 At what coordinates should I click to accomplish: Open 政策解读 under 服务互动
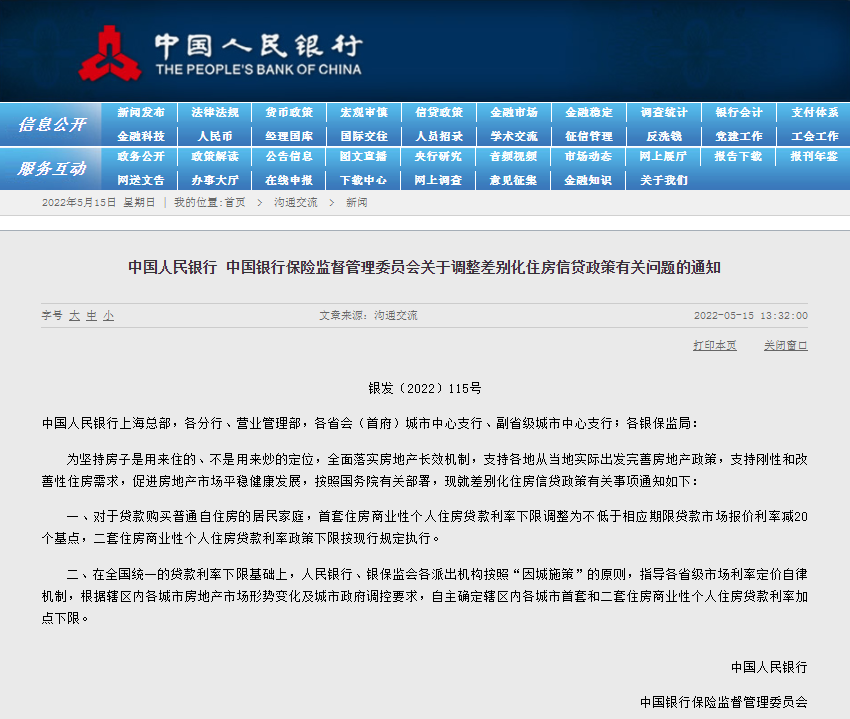coord(215,157)
